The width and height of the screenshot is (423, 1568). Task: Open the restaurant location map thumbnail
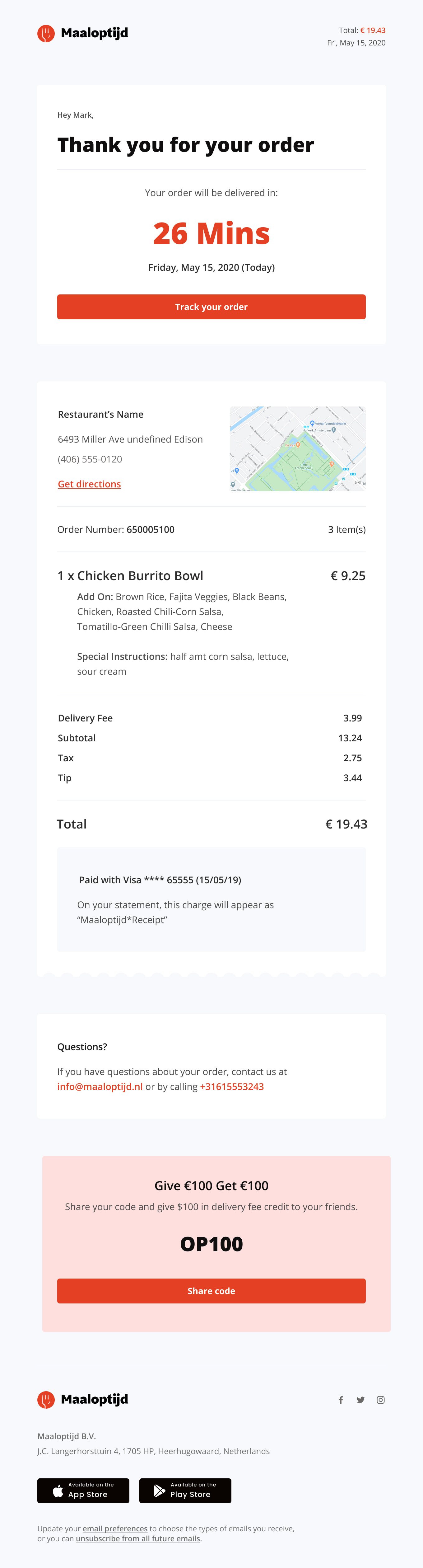click(x=298, y=448)
